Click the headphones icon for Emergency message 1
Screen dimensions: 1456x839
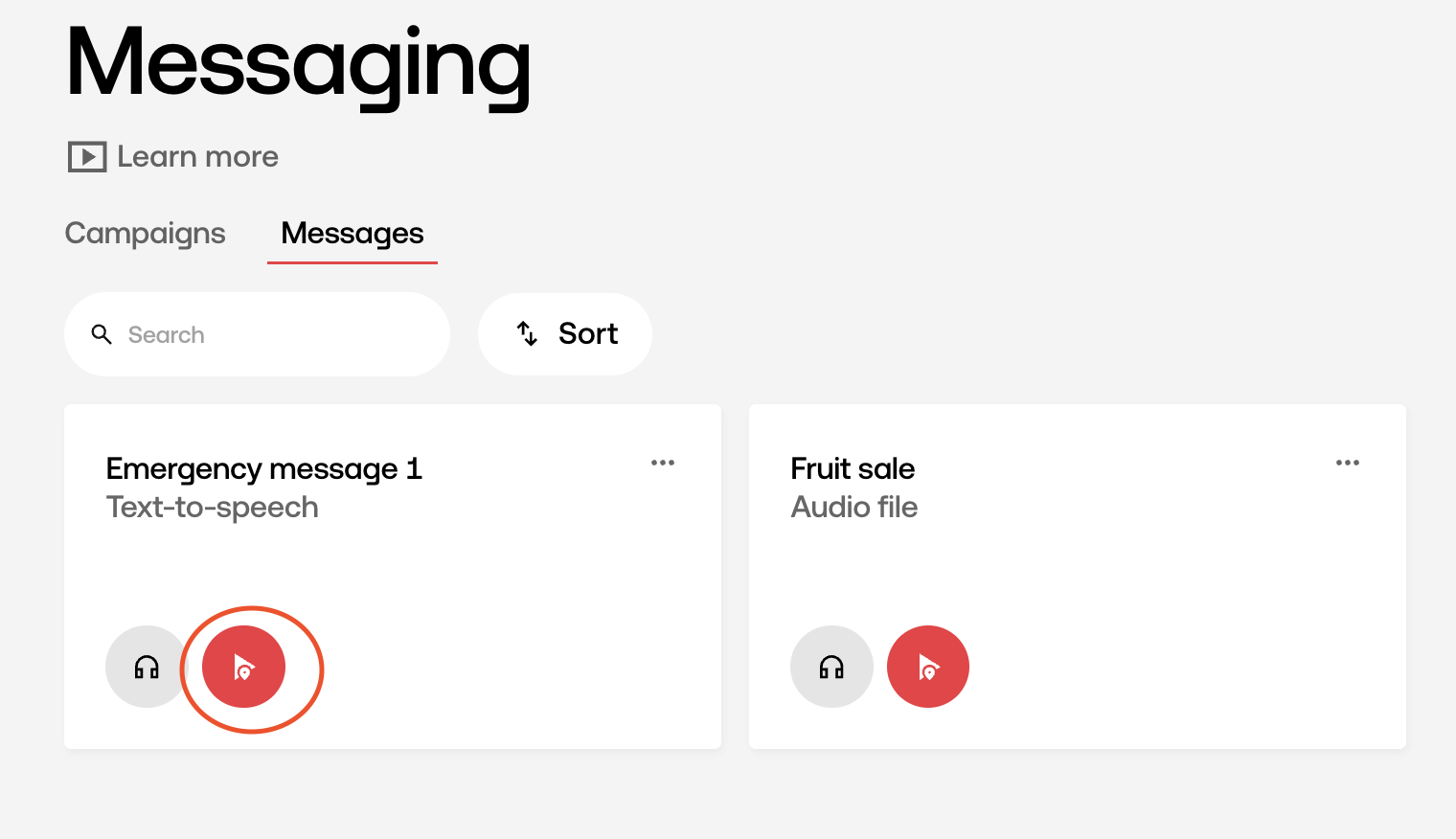(x=147, y=667)
